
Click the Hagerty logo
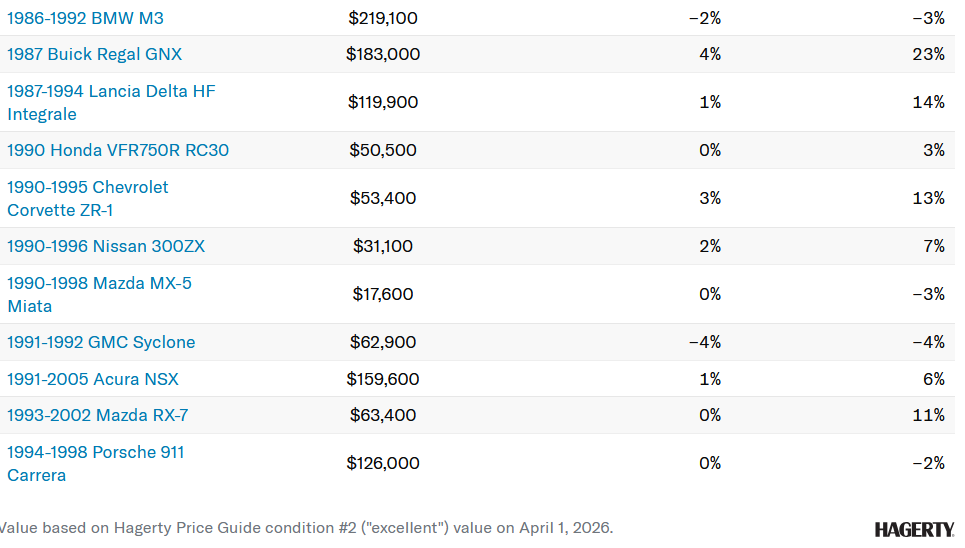tap(914, 529)
